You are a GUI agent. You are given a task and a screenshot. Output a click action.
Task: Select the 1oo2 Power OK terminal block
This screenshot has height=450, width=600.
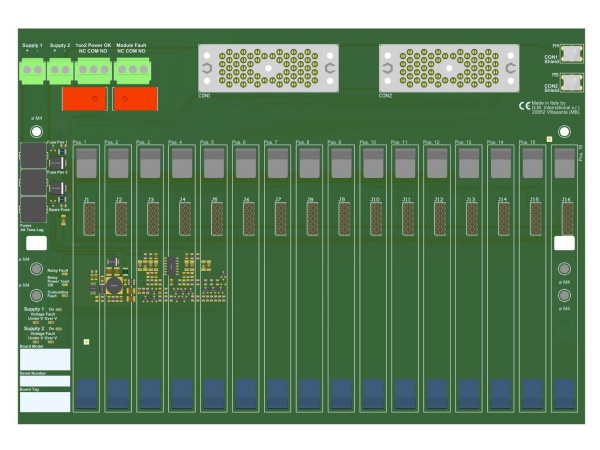[x=94, y=69]
